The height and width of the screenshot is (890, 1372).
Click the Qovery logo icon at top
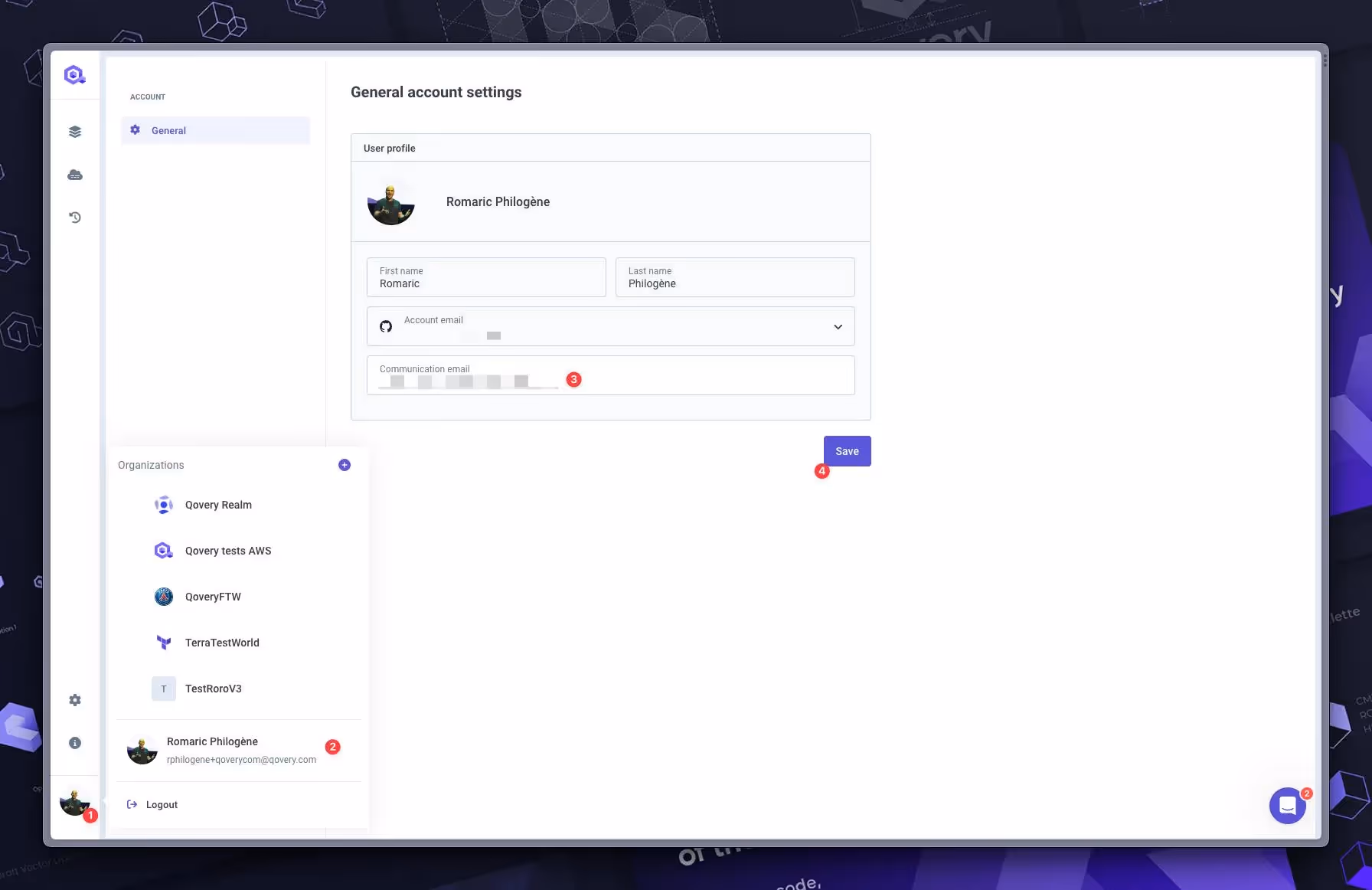tap(74, 74)
